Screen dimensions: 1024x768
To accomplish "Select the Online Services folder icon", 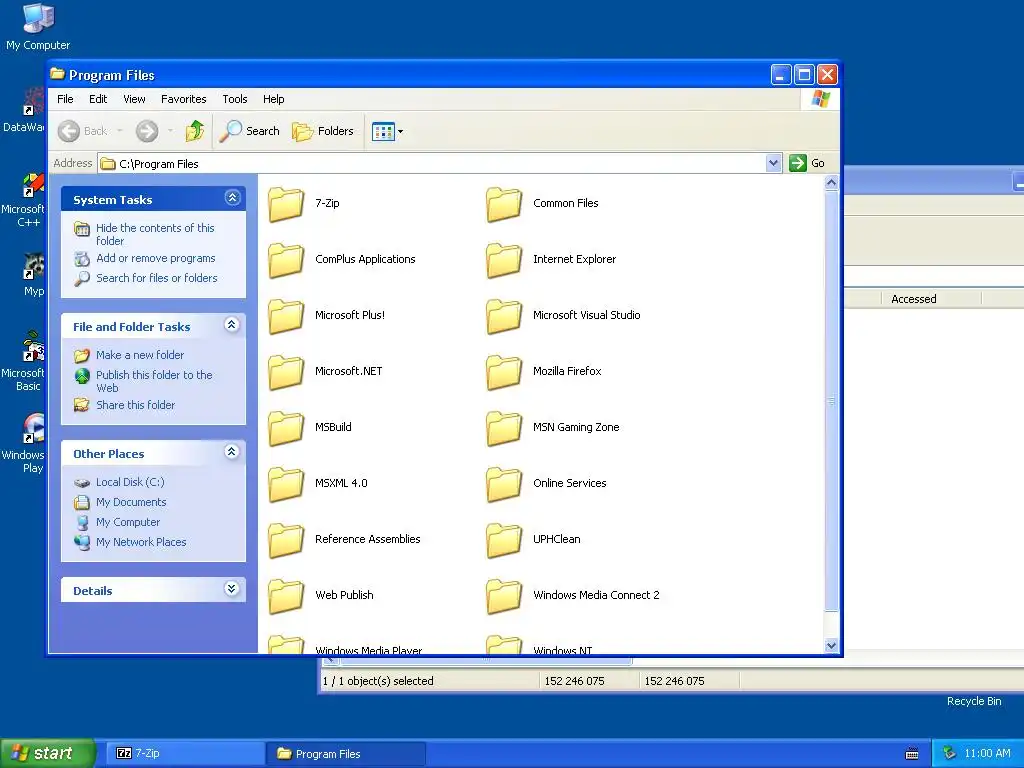I will (504, 485).
